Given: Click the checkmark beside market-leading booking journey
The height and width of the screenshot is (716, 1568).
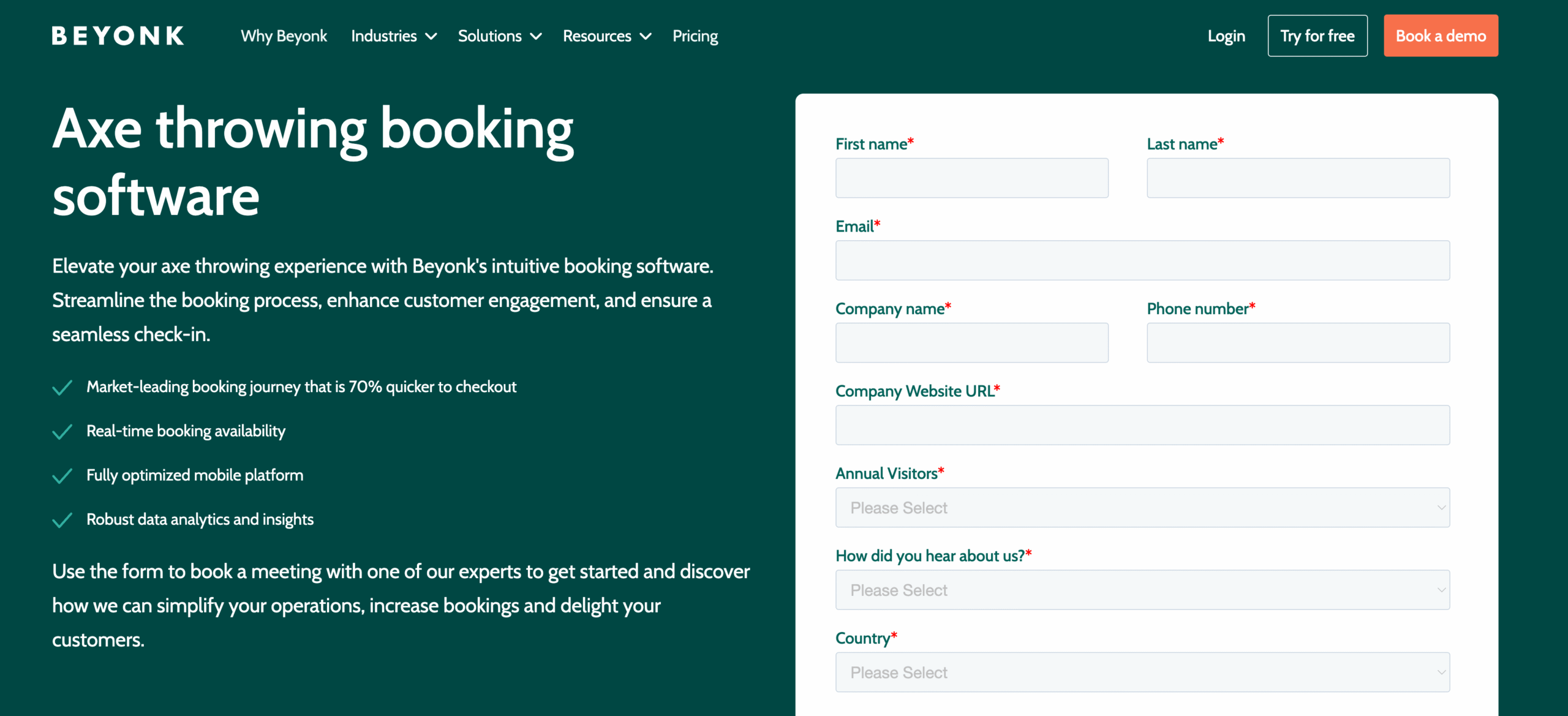Looking at the screenshot, I should pyautogui.click(x=62, y=388).
